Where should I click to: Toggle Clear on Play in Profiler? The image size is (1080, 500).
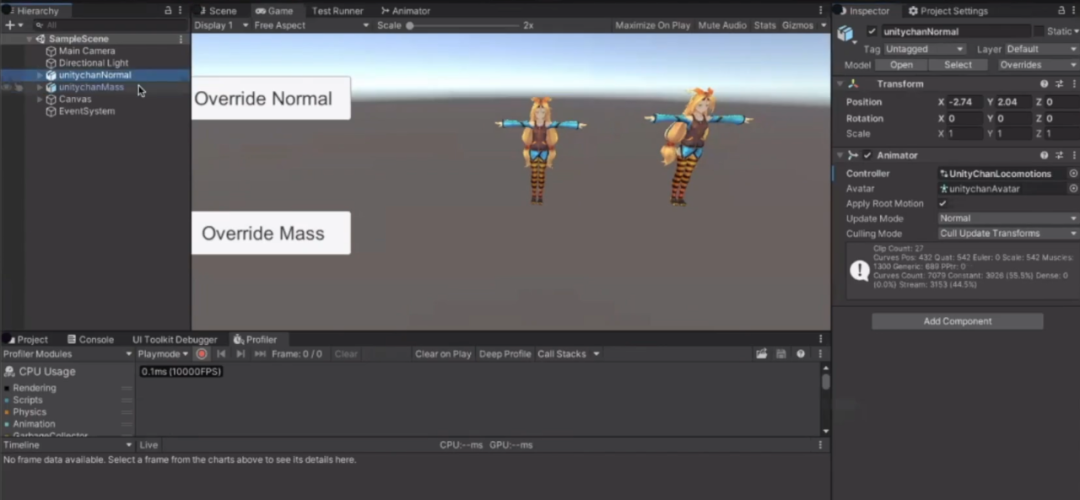[x=443, y=354]
